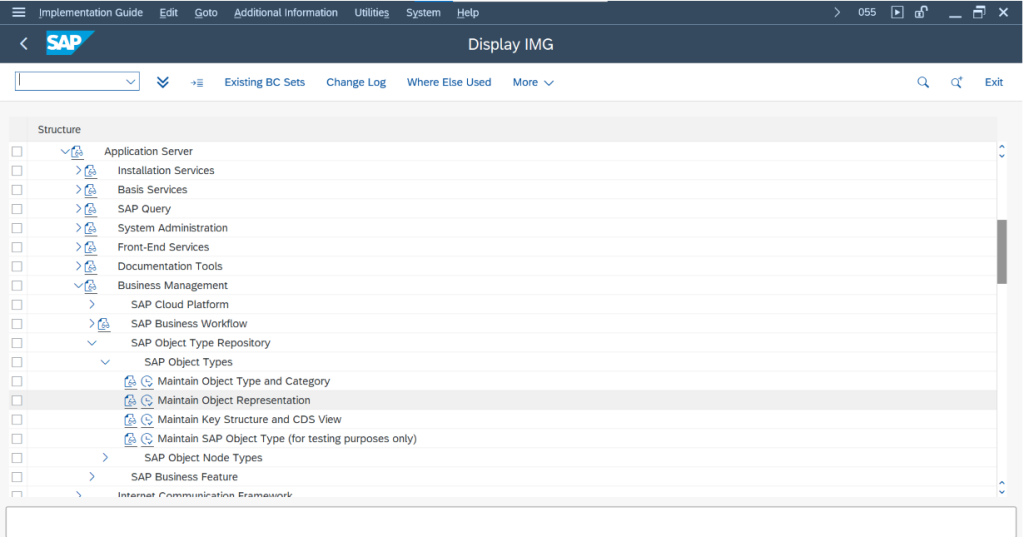Open documentation icon for Basis Services
Image resolution: width=1024 pixels, height=537 pixels.
click(x=91, y=189)
